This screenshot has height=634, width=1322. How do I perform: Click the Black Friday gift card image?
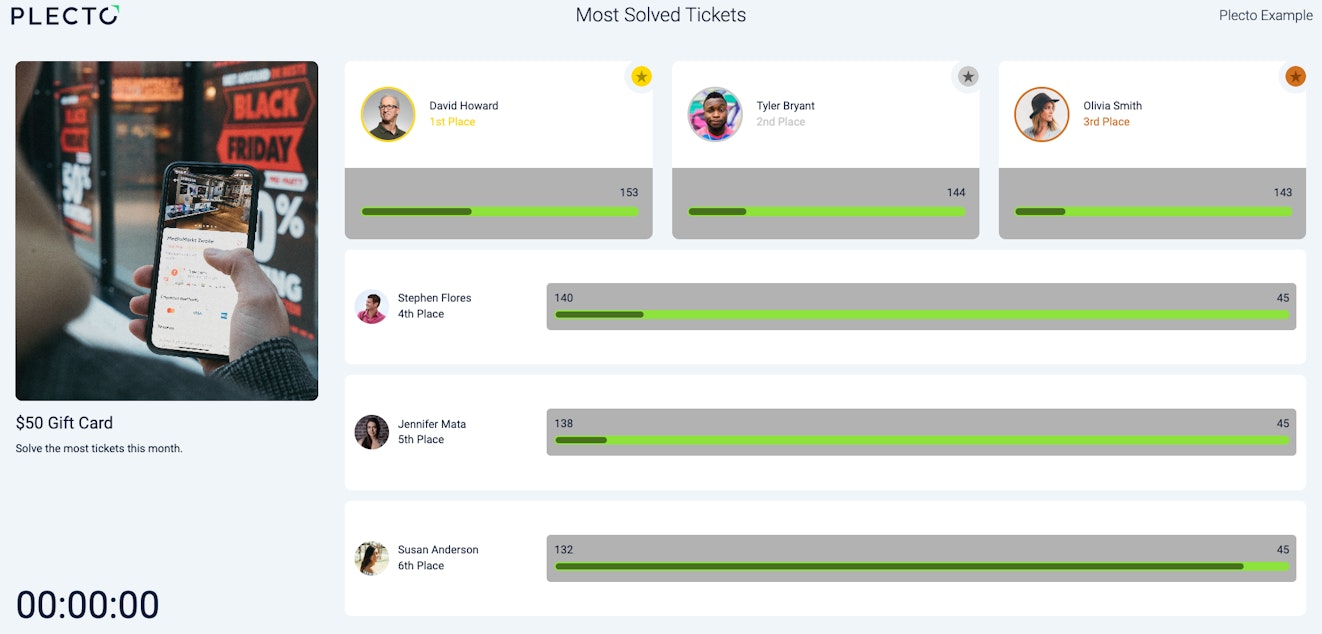click(167, 231)
